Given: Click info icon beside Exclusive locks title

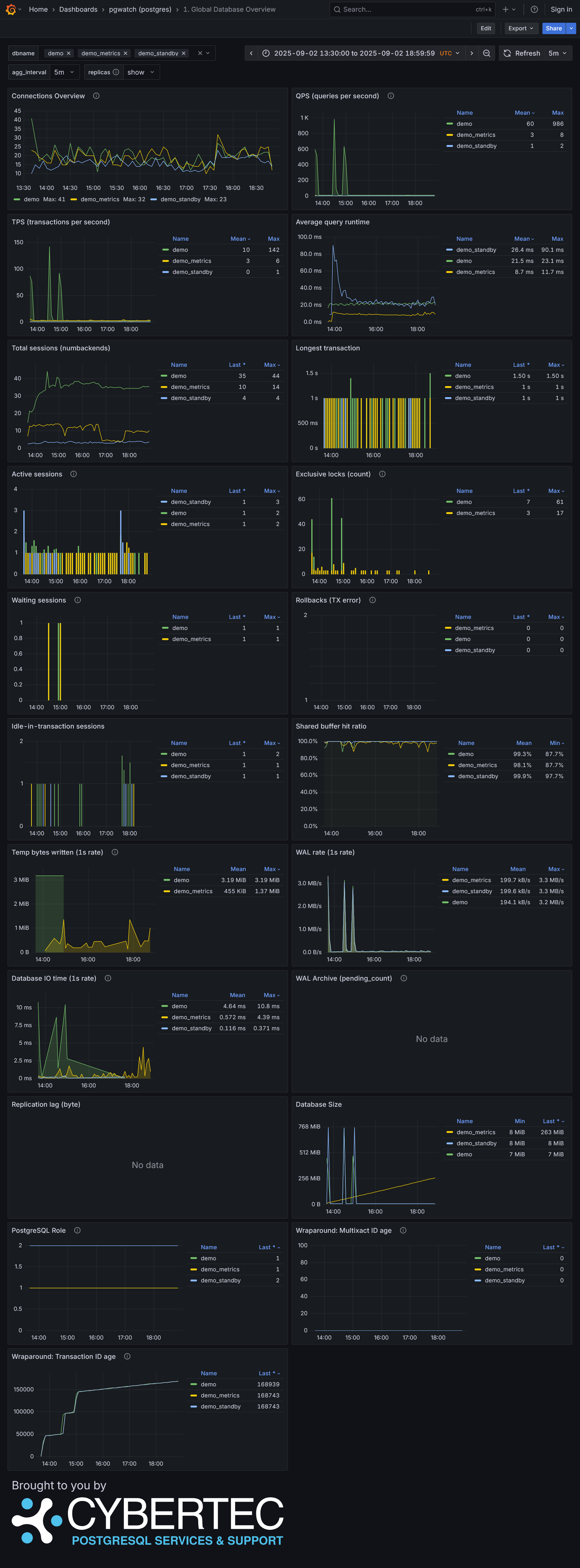Looking at the screenshot, I should coord(382,474).
